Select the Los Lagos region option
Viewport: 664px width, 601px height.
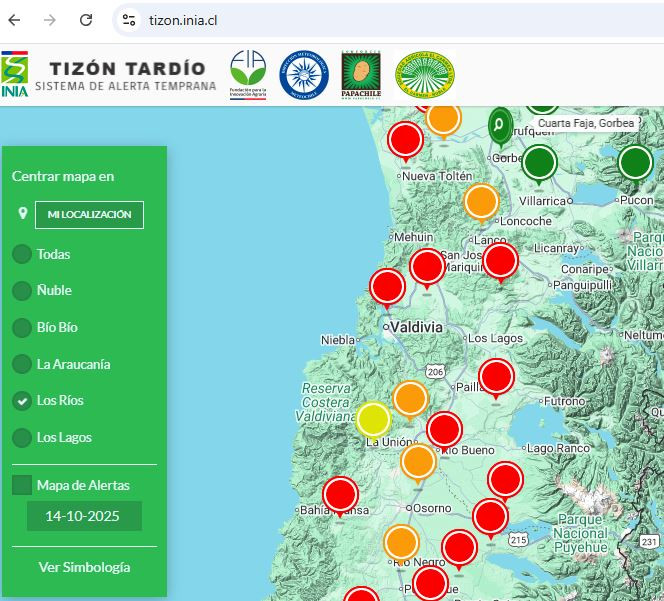(22, 437)
